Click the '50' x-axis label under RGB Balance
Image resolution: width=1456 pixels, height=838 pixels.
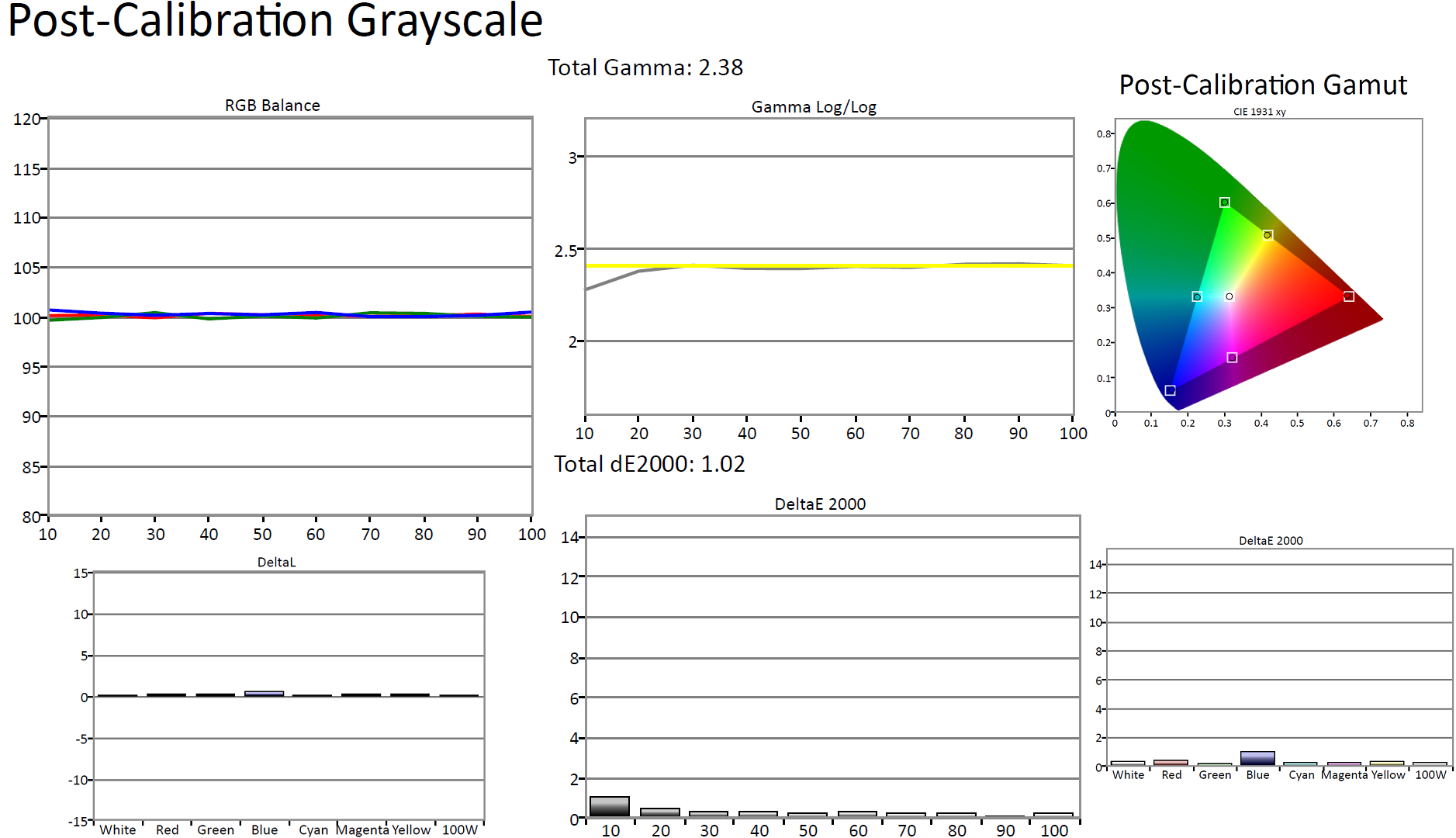262,534
